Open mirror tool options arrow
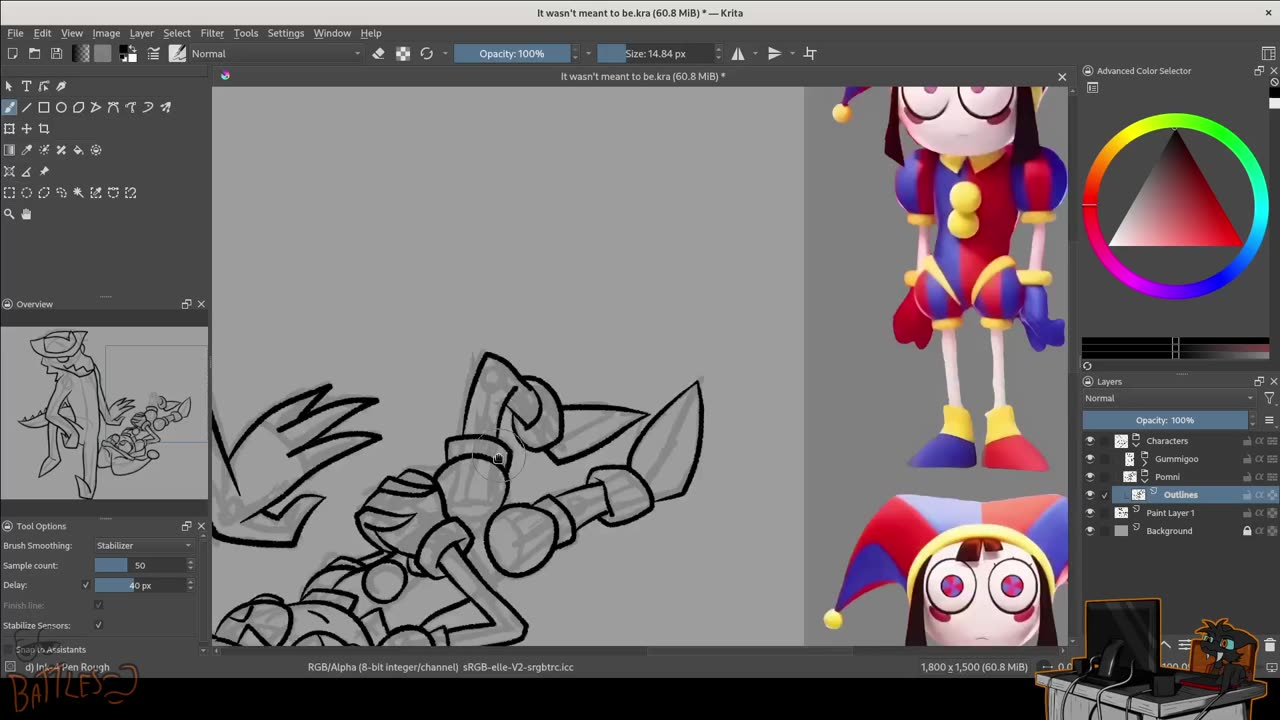Screen dimensions: 1280x720 pos(756,54)
